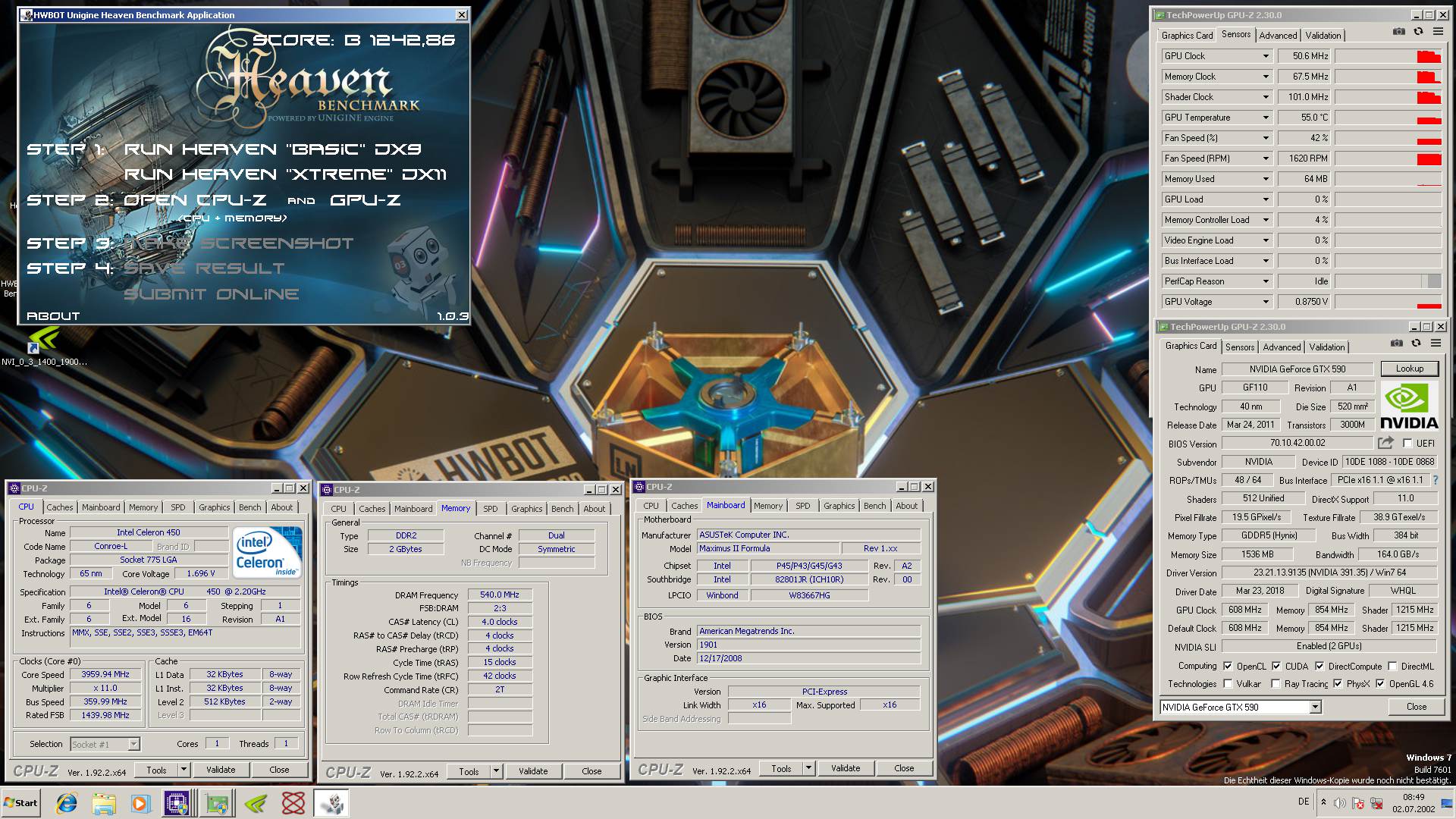Open Validation tab in GPU-Z Graphics Card window
Image resolution: width=1456 pixels, height=819 pixels.
pos(1326,347)
